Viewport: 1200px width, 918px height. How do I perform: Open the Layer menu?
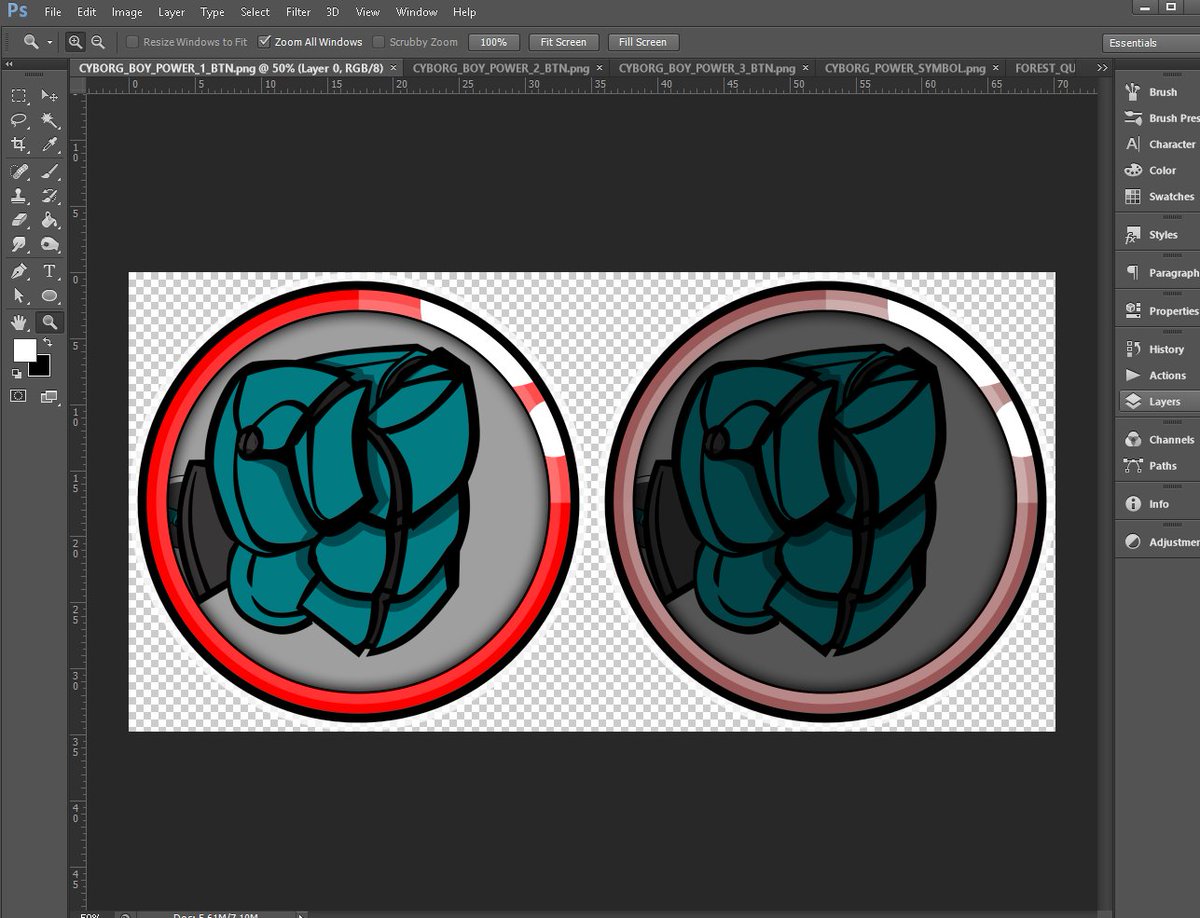(x=171, y=12)
